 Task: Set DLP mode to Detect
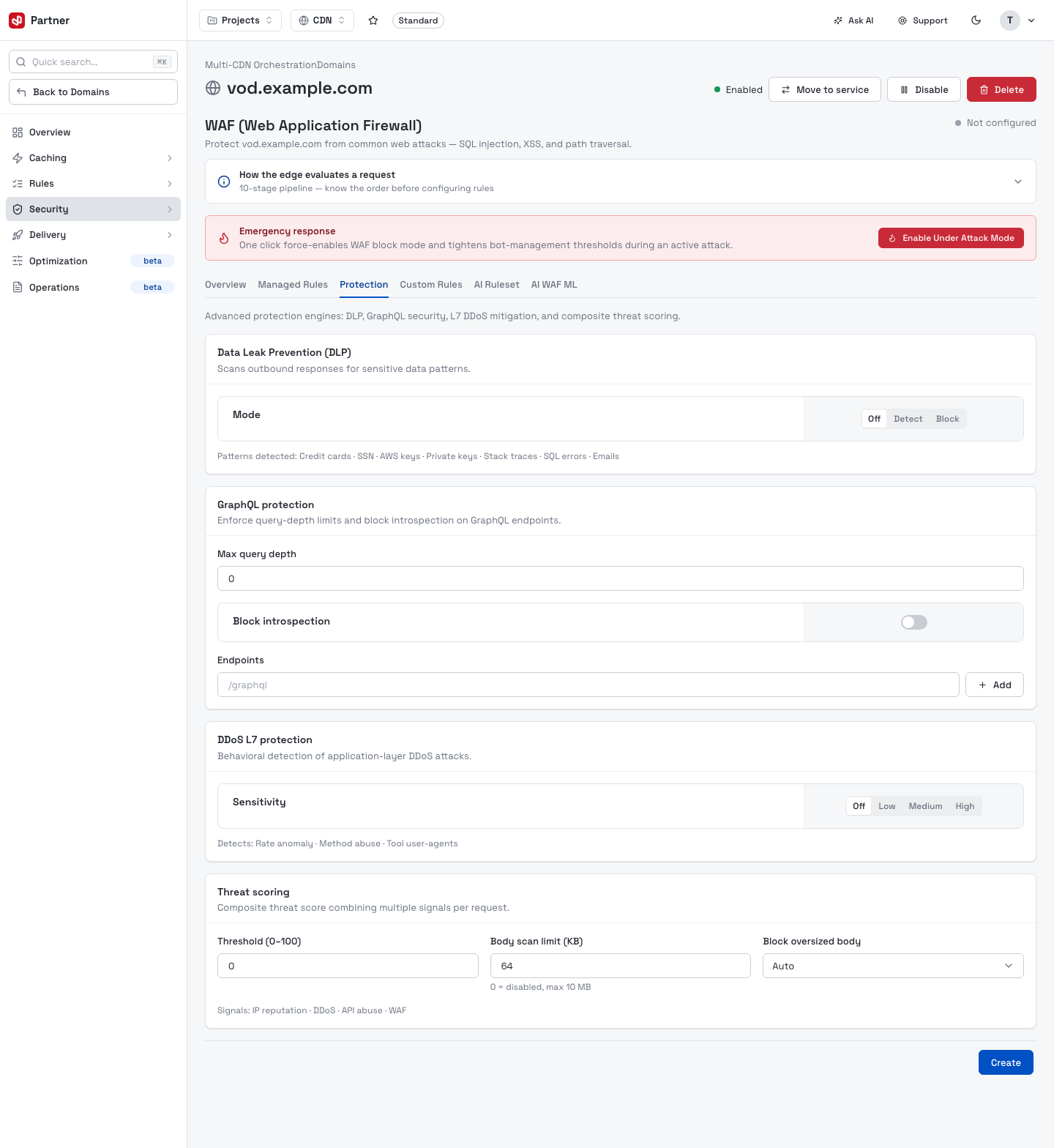click(x=908, y=419)
